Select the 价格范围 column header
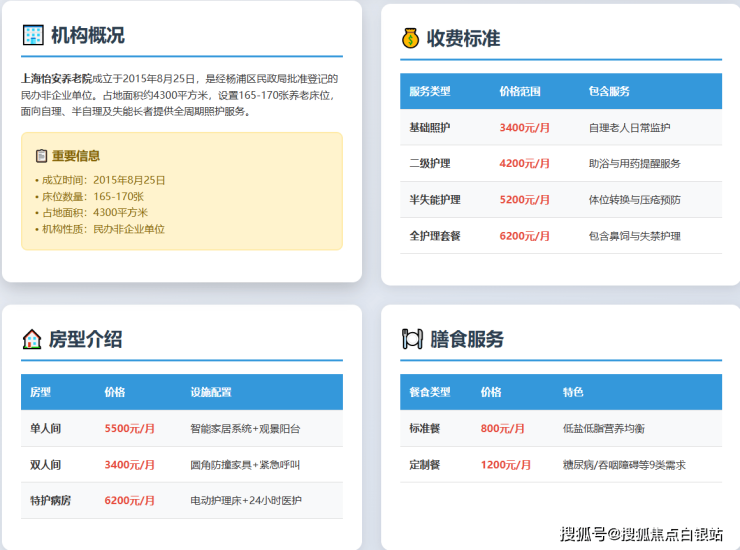This screenshot has width=740, height=550. tap(519, 91)
